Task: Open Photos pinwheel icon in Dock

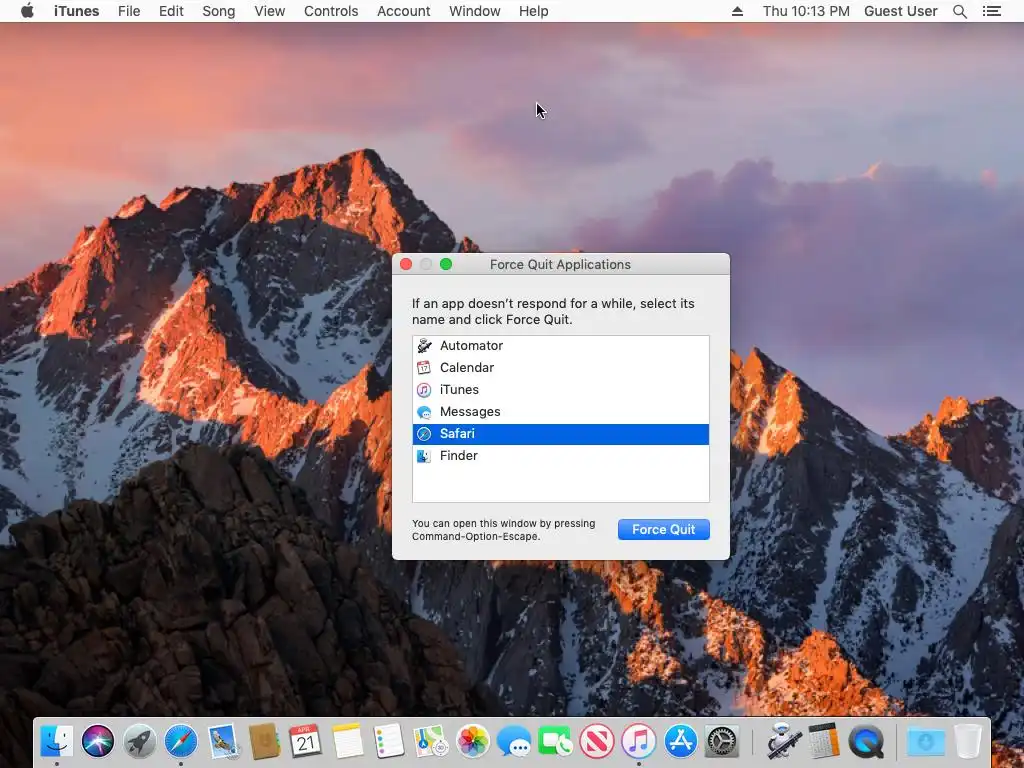Action: click(472, 741)
